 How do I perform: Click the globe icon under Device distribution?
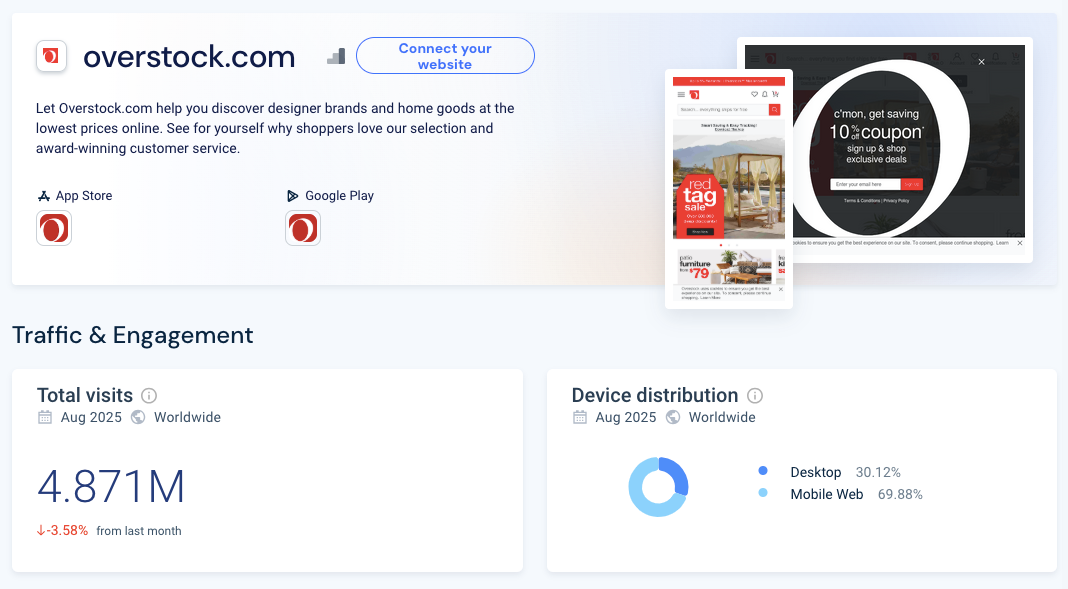point(673,417)
